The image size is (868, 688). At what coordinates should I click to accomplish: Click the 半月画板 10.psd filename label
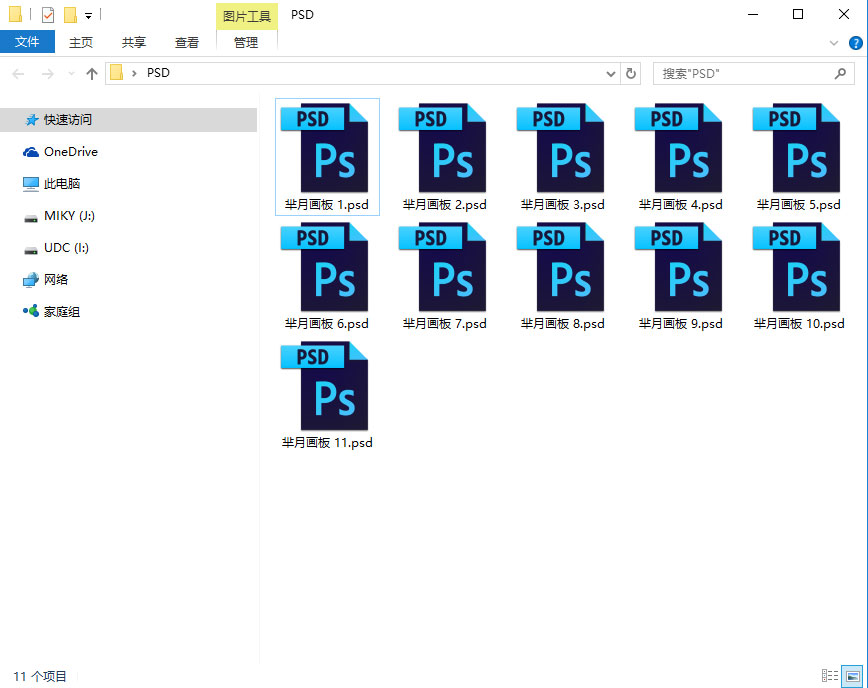point(799,324)
